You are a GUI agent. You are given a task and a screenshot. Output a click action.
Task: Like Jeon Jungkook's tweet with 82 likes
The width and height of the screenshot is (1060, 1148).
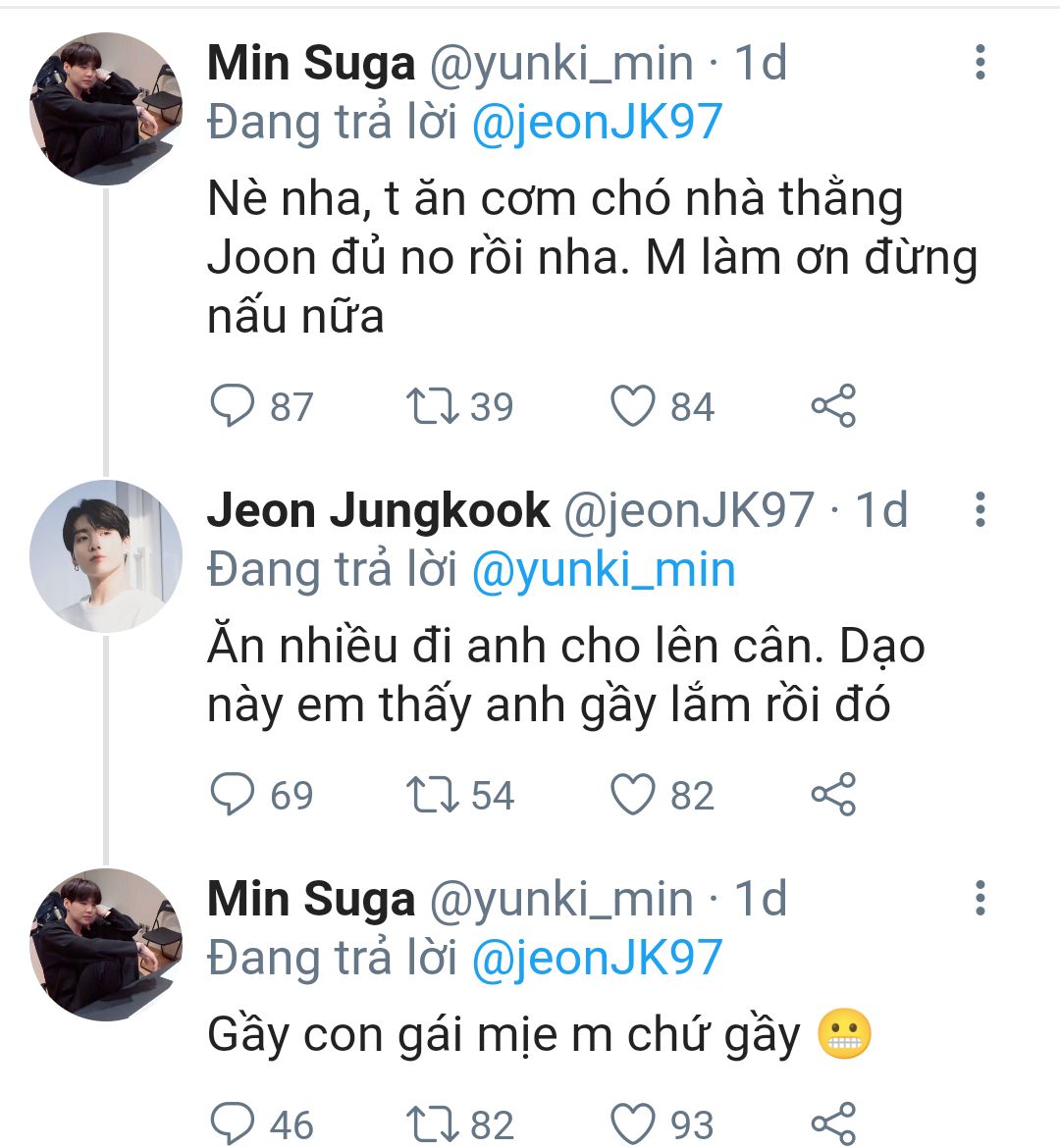coord(633,795)
